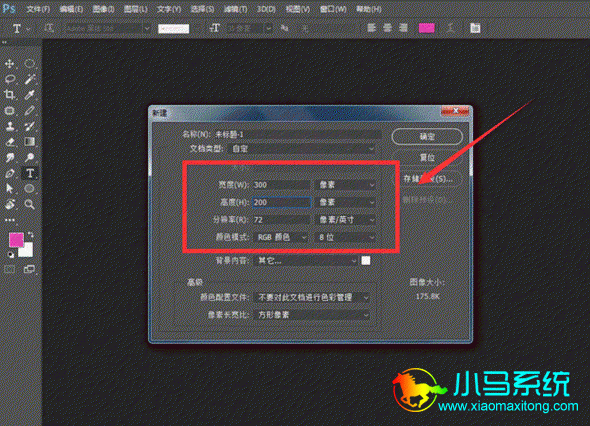This screenshot has width=590, height=426.
Task: Toggle Quick Mask mode icon
Action: (x=10, y=269)
